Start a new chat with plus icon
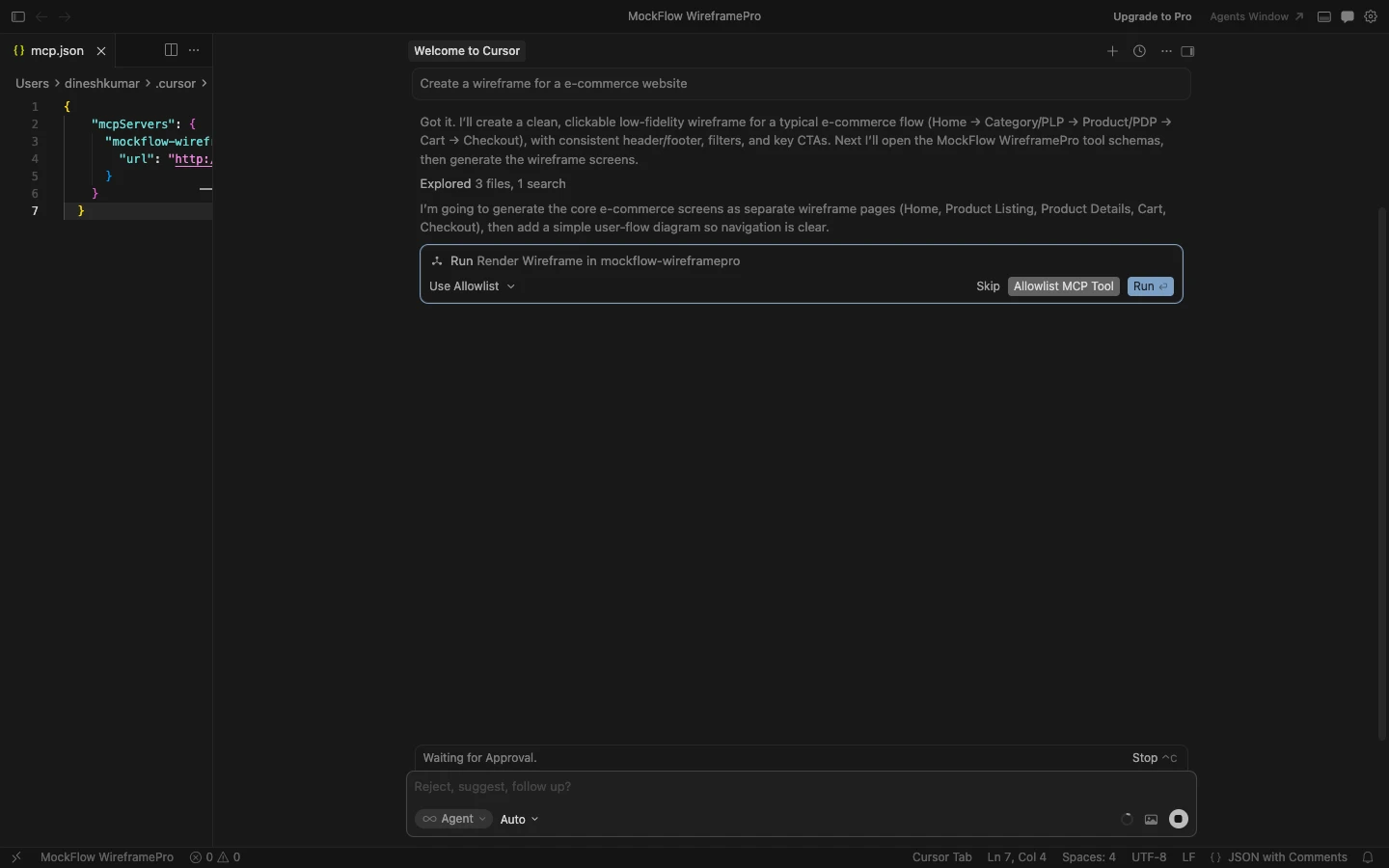Image resolution: width=1389 pixels, height=868 pixels. pos(1112,51)
